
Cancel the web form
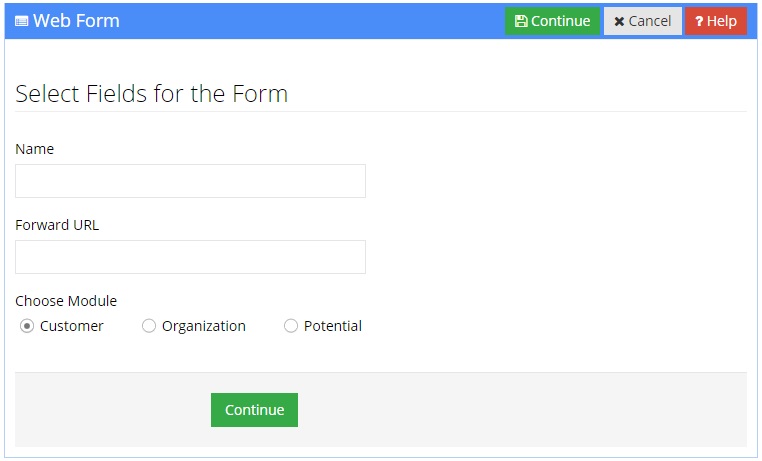click(643, 21)
